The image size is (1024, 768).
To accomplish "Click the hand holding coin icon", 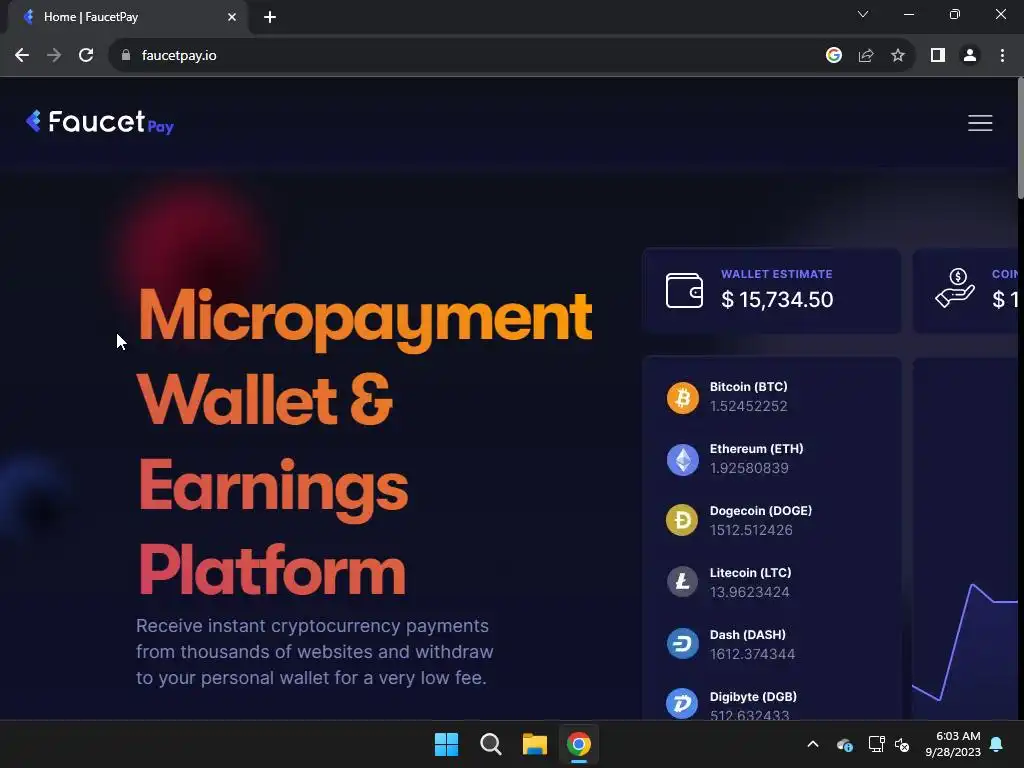I will (955, 287).
